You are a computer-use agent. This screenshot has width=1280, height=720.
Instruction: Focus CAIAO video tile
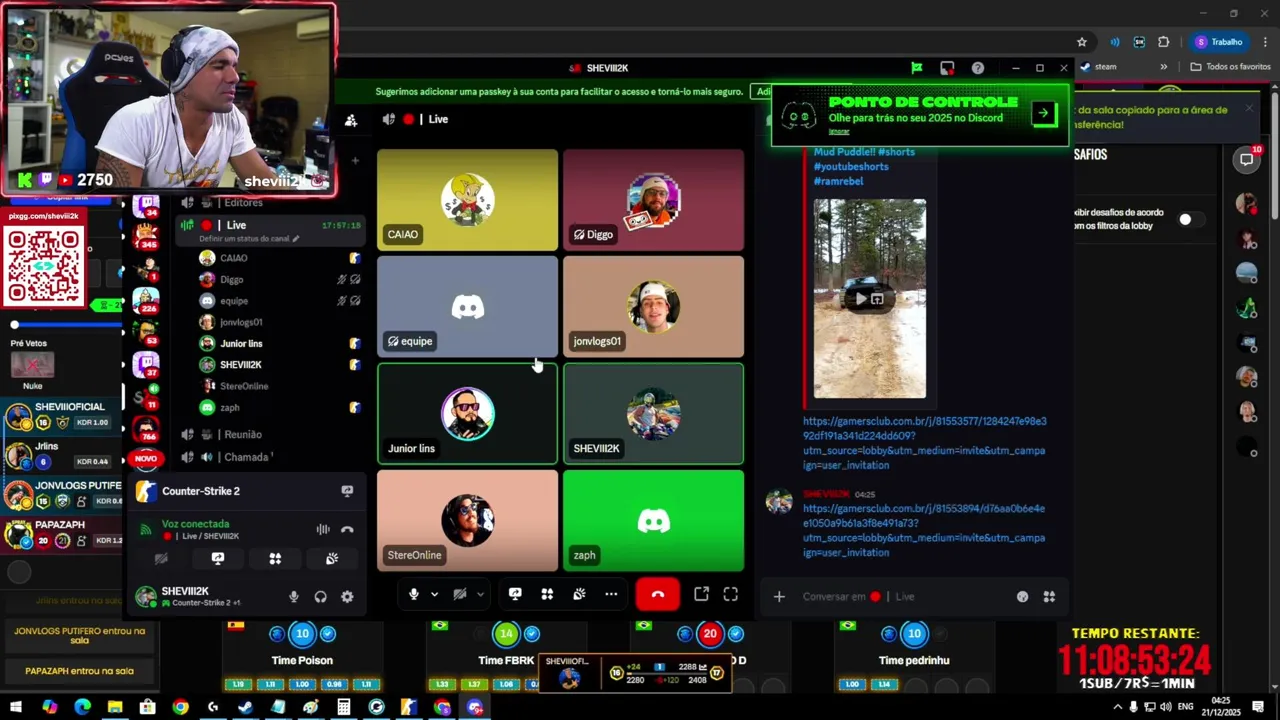click(x=467, y=200)
